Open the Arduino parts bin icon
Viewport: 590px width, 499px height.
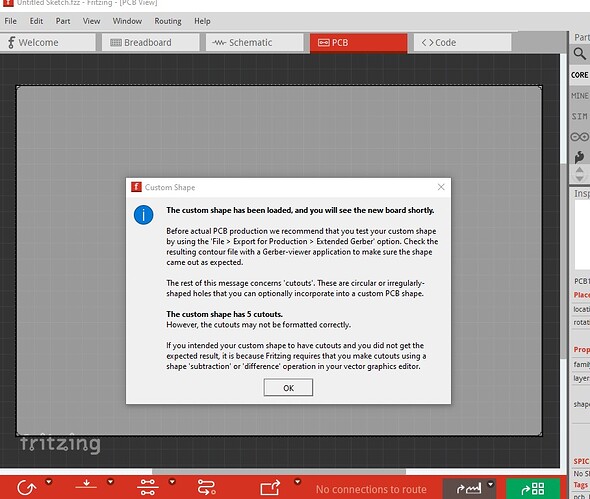point(580,137)
